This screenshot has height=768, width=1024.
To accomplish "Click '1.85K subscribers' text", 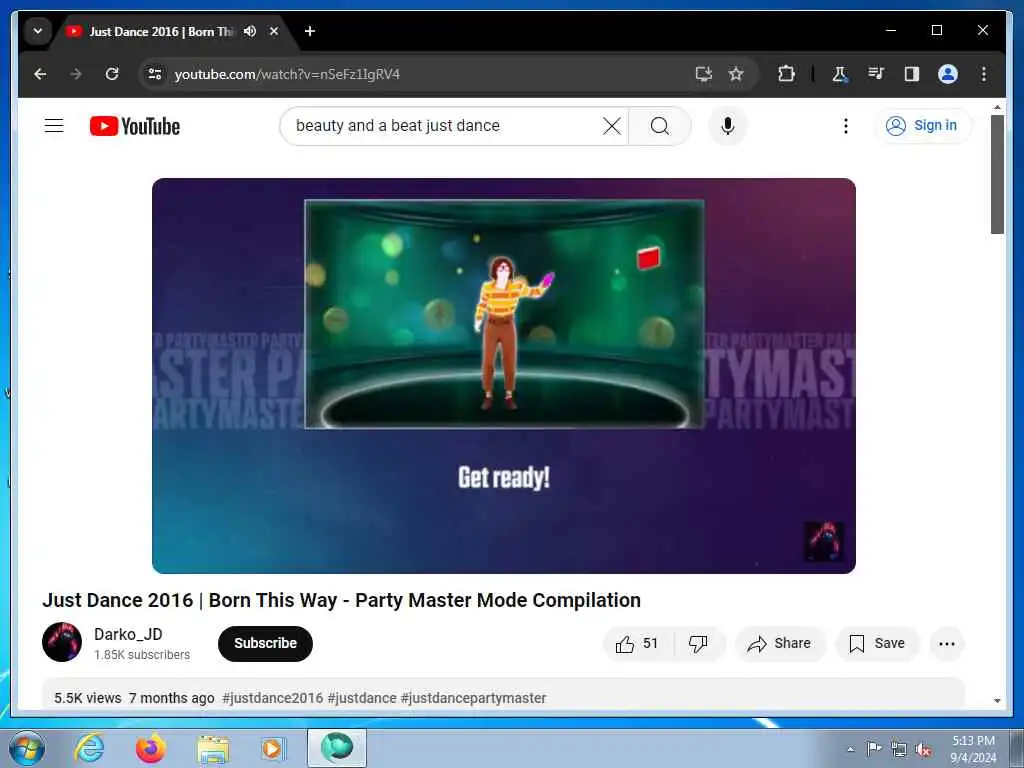I will click(x=142, y=654).
